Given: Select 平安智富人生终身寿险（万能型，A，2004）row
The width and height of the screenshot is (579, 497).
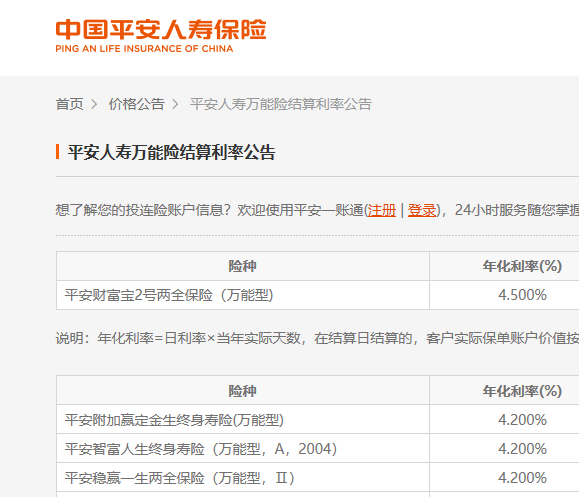Looking at the screenshot, I should 243,449.
